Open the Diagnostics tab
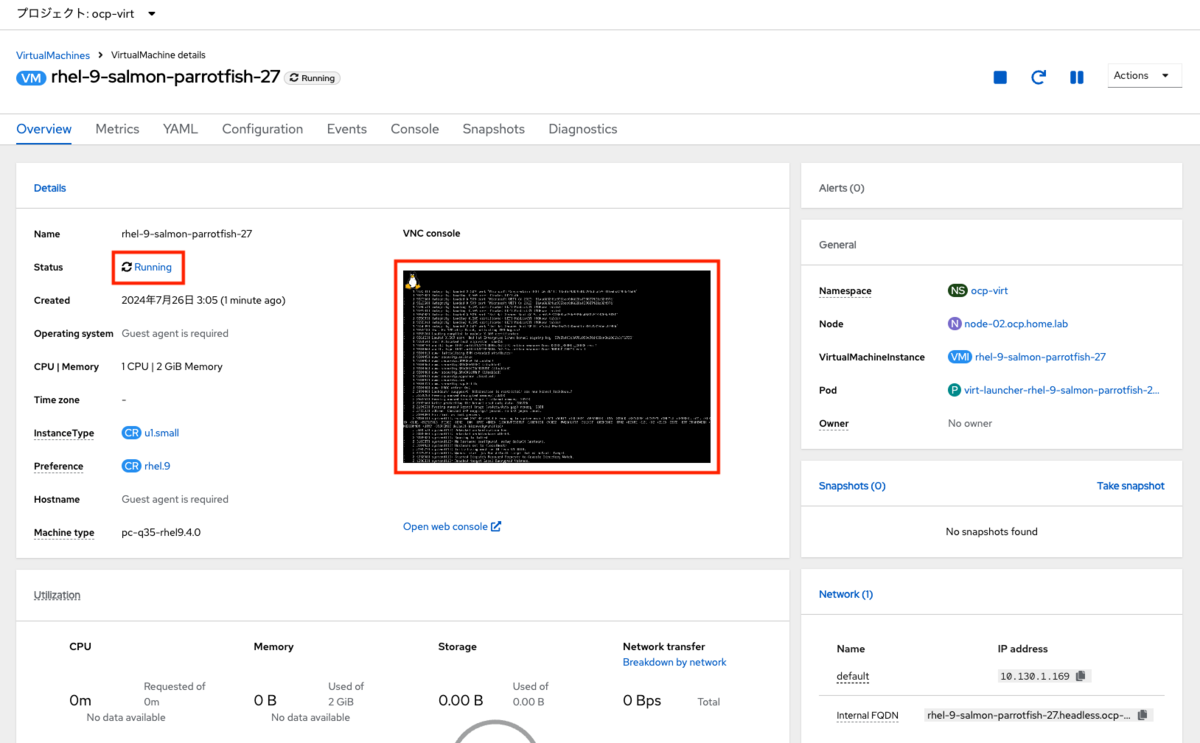1200x743 pixels. (x=583, y=129)
